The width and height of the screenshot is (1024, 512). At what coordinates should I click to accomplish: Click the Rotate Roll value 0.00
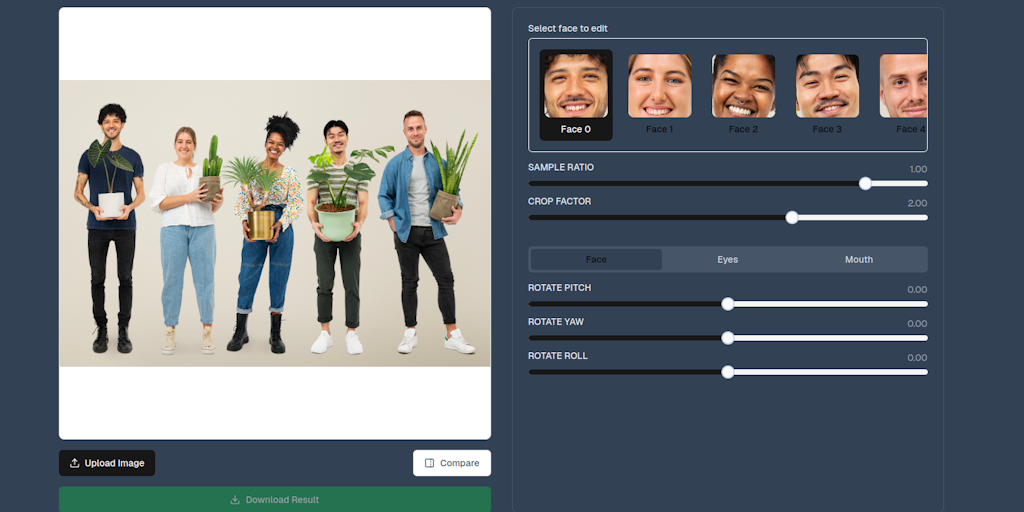[918, 357]
